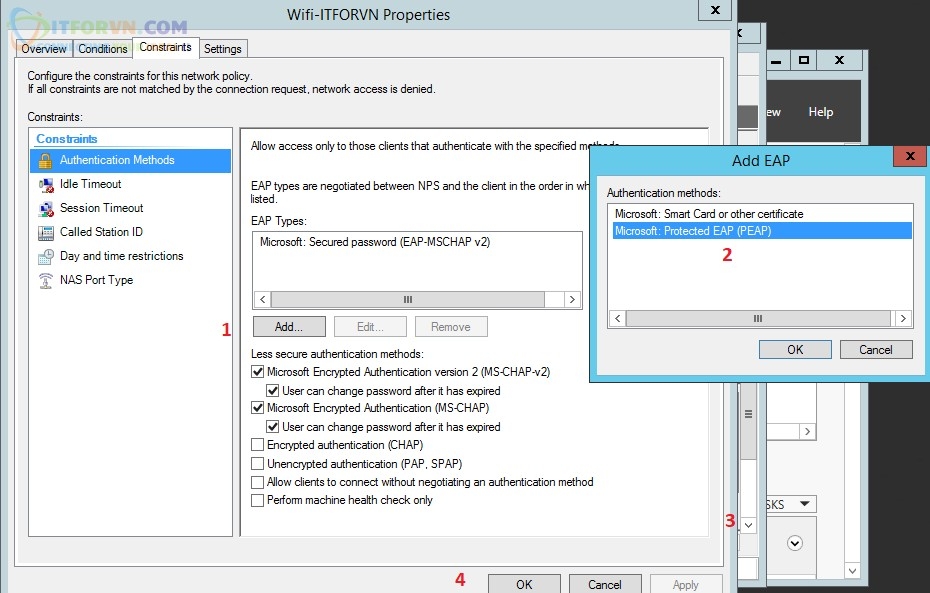
Task: Select Microsoft: Smart Card or other certificate
Action: [x=708, y=214]
